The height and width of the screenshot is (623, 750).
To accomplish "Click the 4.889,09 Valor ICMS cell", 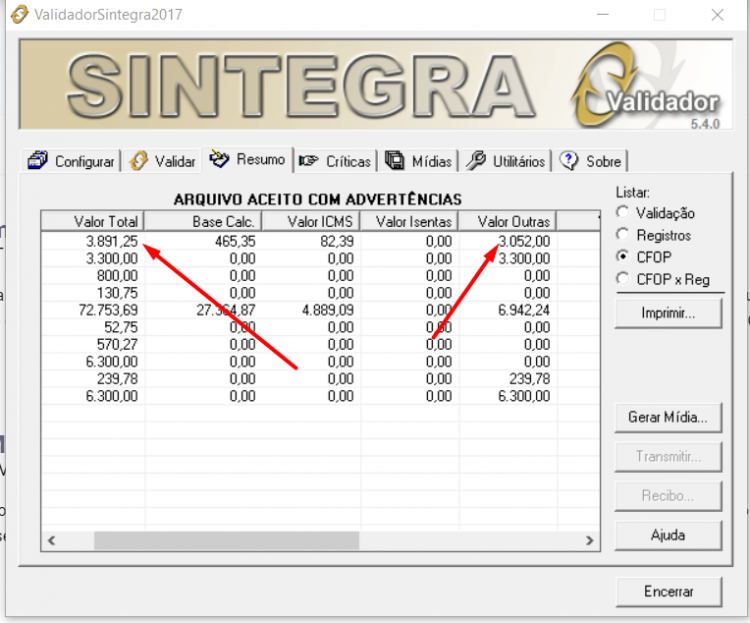I will (x=328, y=310).
